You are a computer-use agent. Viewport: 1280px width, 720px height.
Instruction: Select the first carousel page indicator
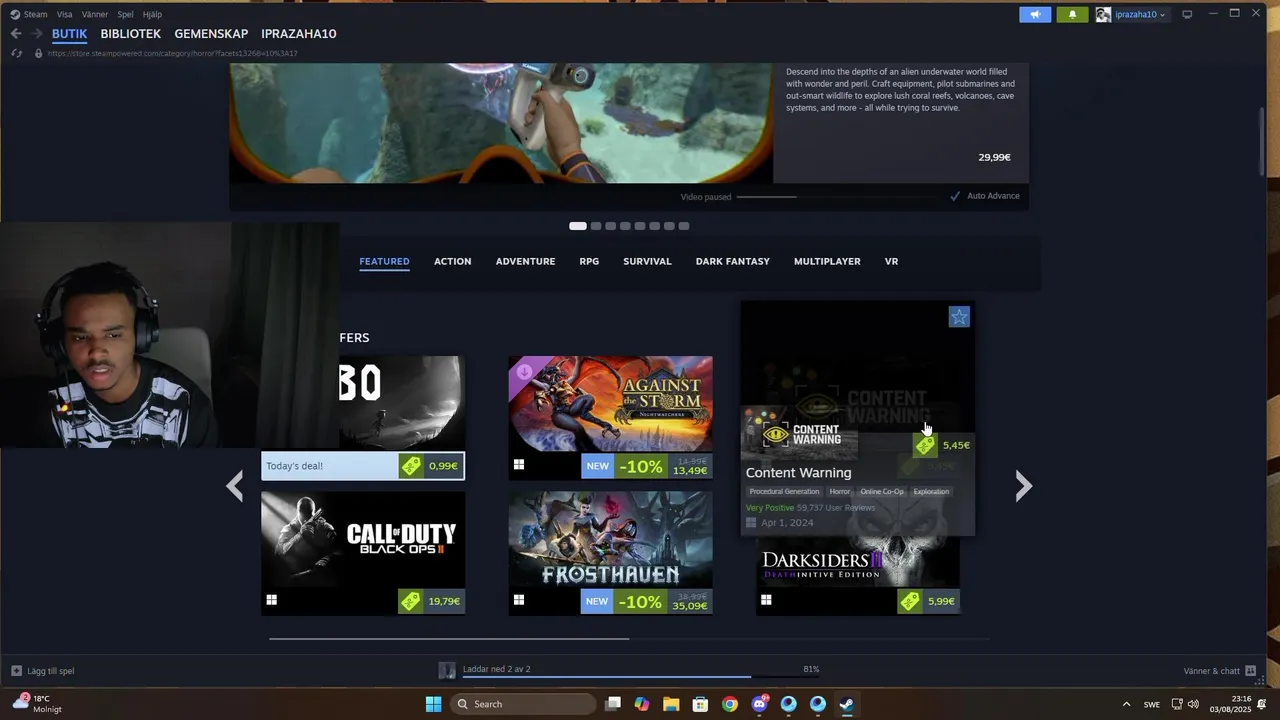578,226
